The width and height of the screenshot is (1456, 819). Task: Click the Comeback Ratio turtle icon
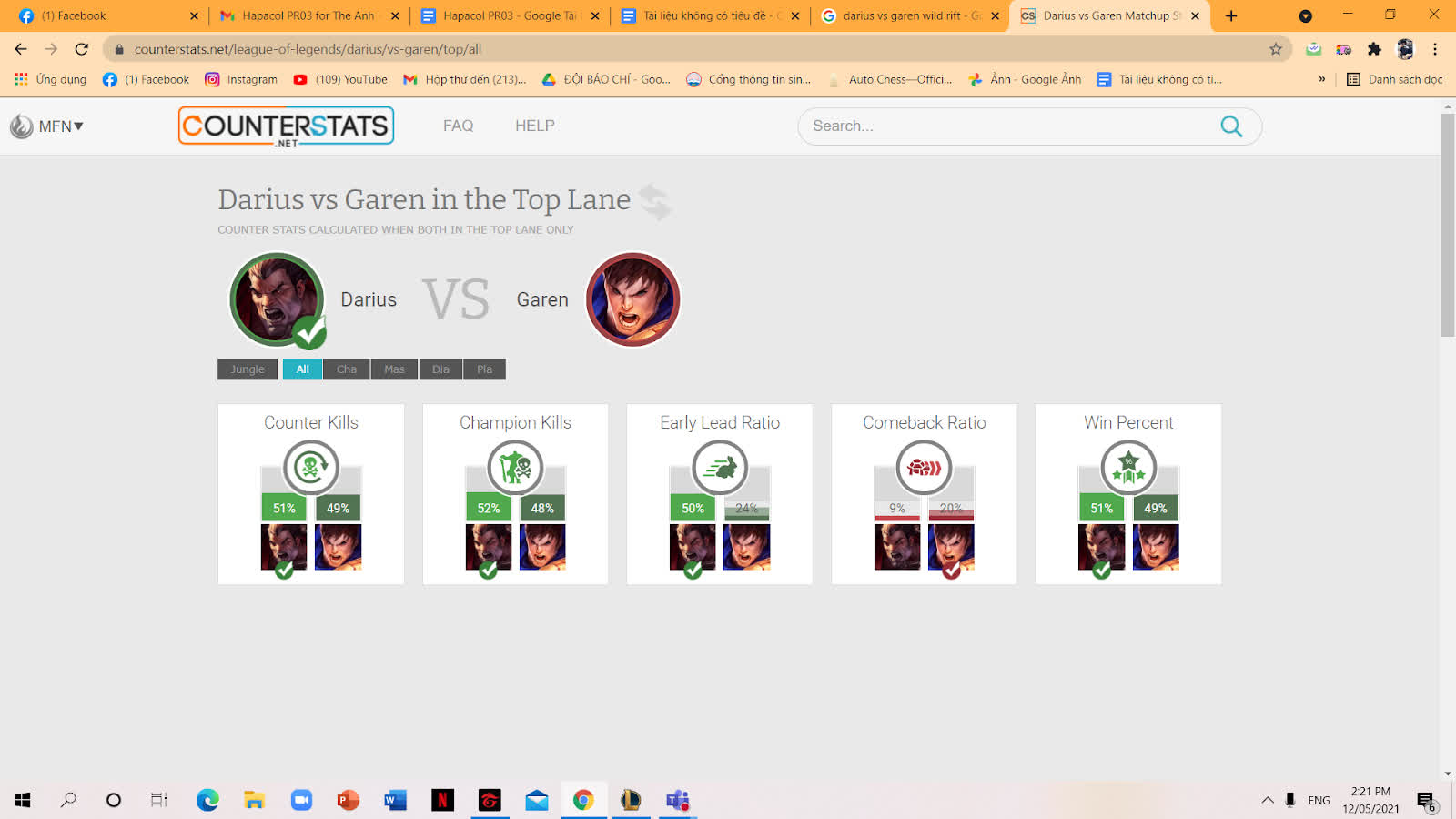point(925,468)
